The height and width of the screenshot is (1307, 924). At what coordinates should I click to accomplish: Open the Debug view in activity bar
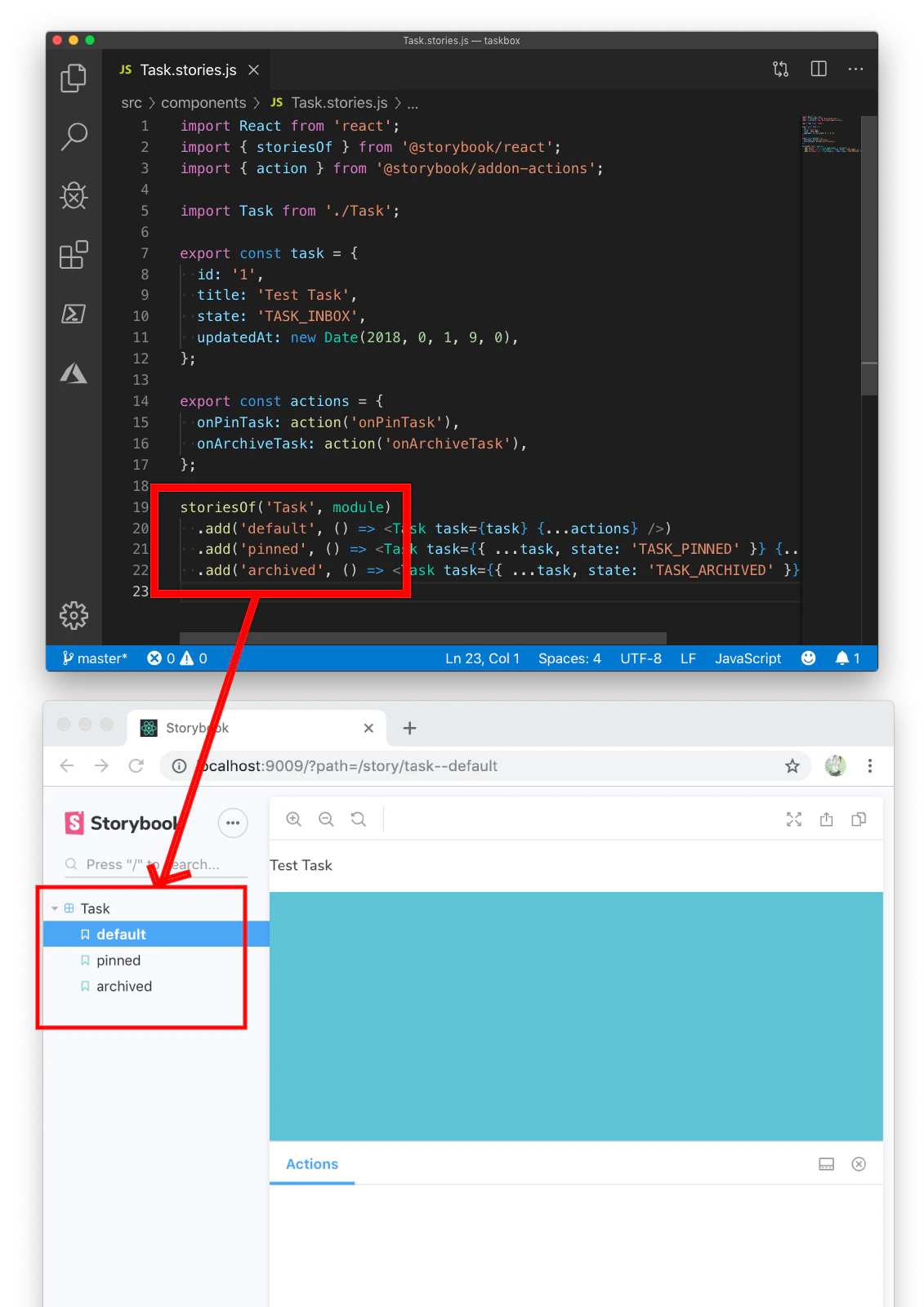74,195
